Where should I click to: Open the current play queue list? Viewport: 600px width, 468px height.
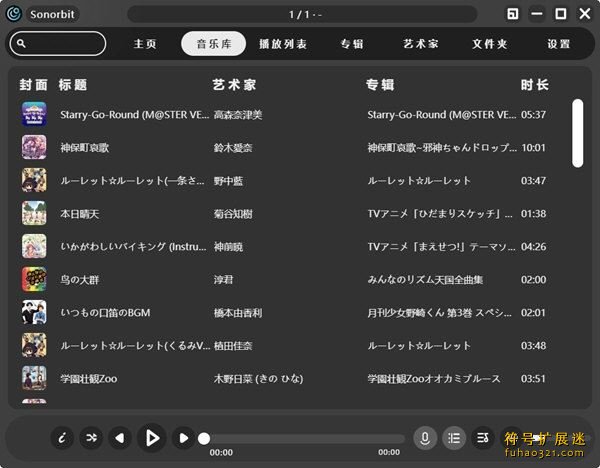pyautogui.click(x=454, y=437)
